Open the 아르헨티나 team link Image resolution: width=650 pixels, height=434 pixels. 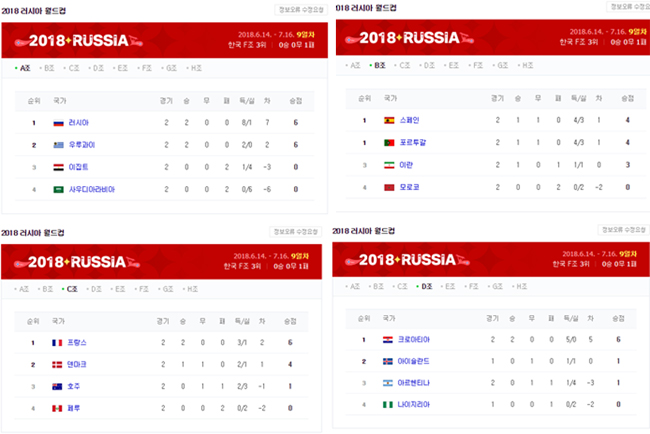[x=413, y=383]
